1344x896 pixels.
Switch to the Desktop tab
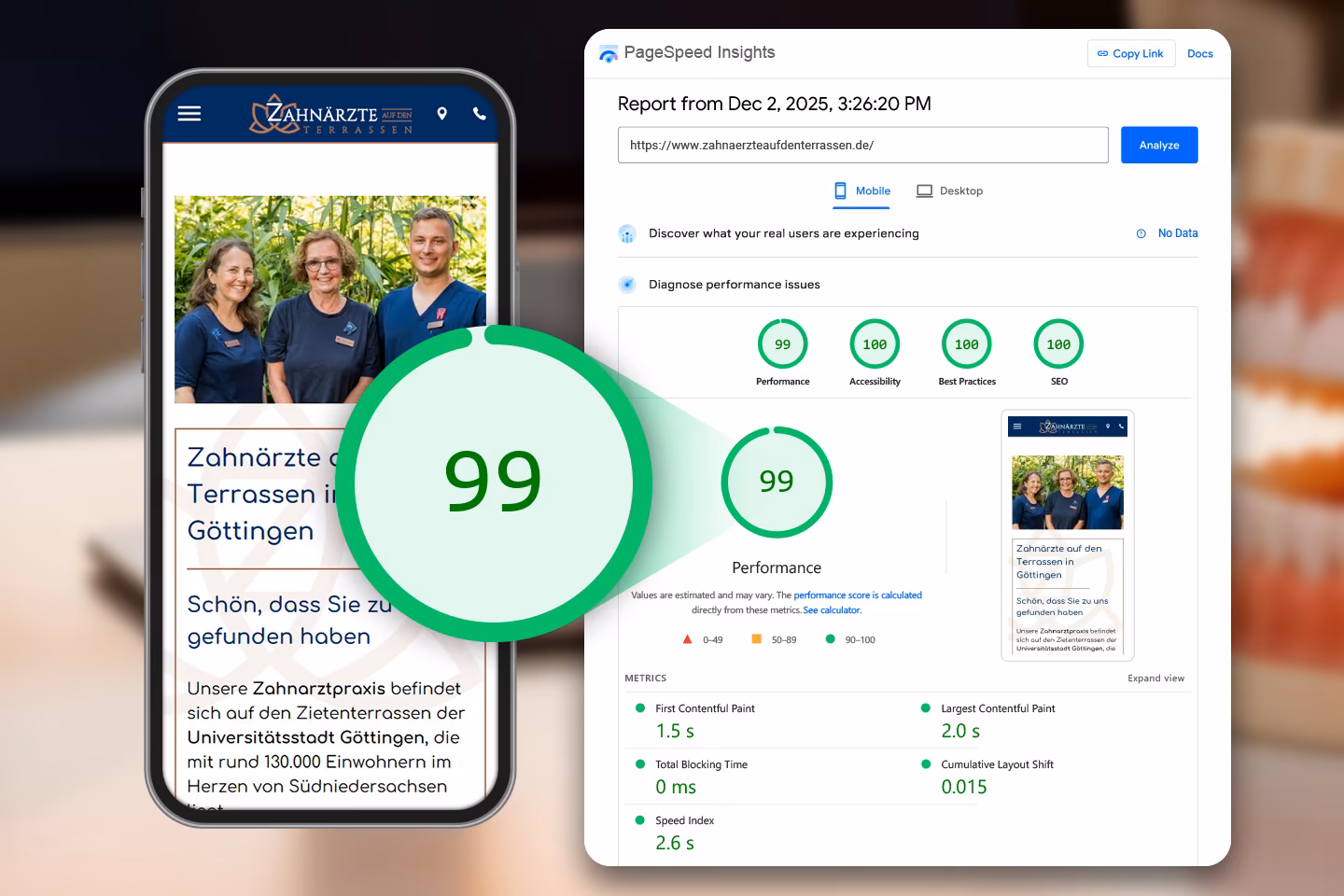[x=959, y=190]
